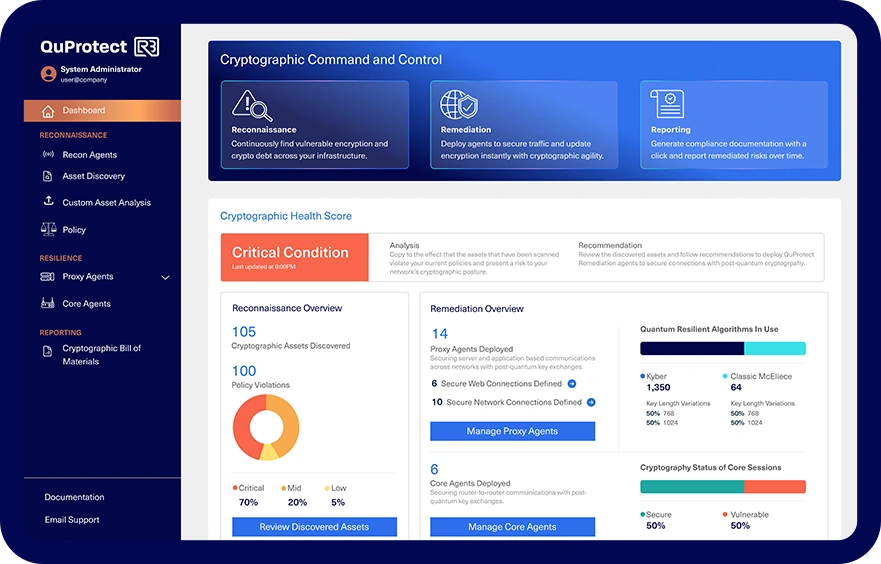
Task: Click the Dashboard home icon
Action: coord(48,111)
